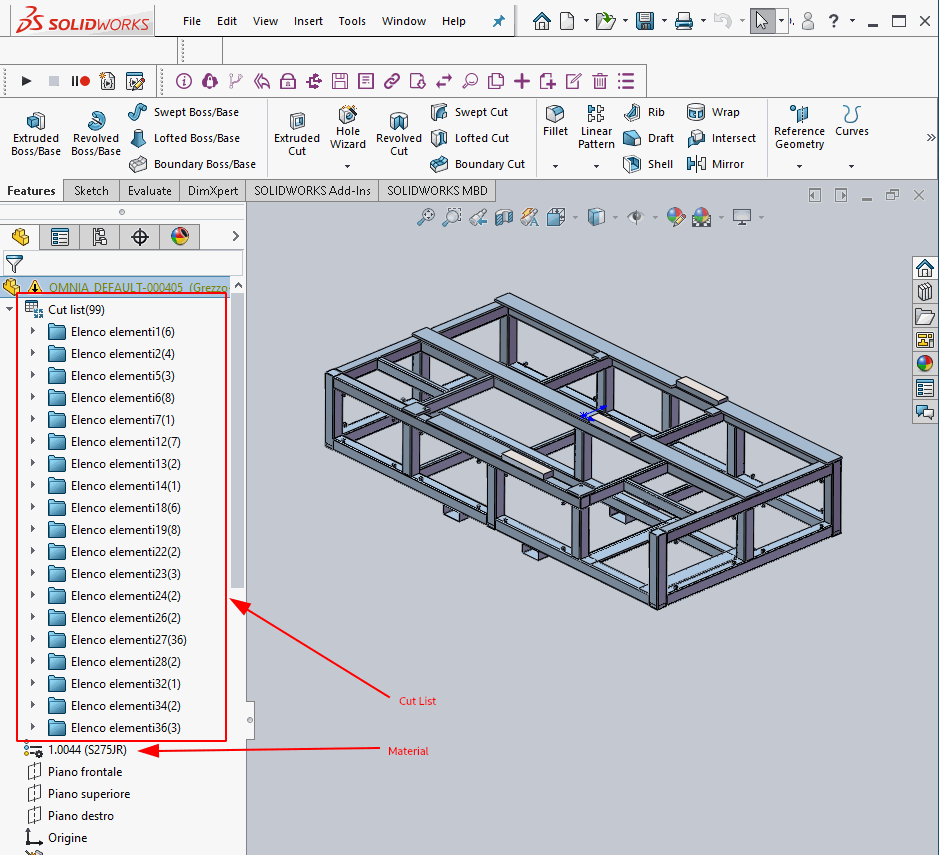The width and height of the screenshot is (939, 855).
Task: Toggle the menu bar pushpin
Action: [x=497, y=20]
